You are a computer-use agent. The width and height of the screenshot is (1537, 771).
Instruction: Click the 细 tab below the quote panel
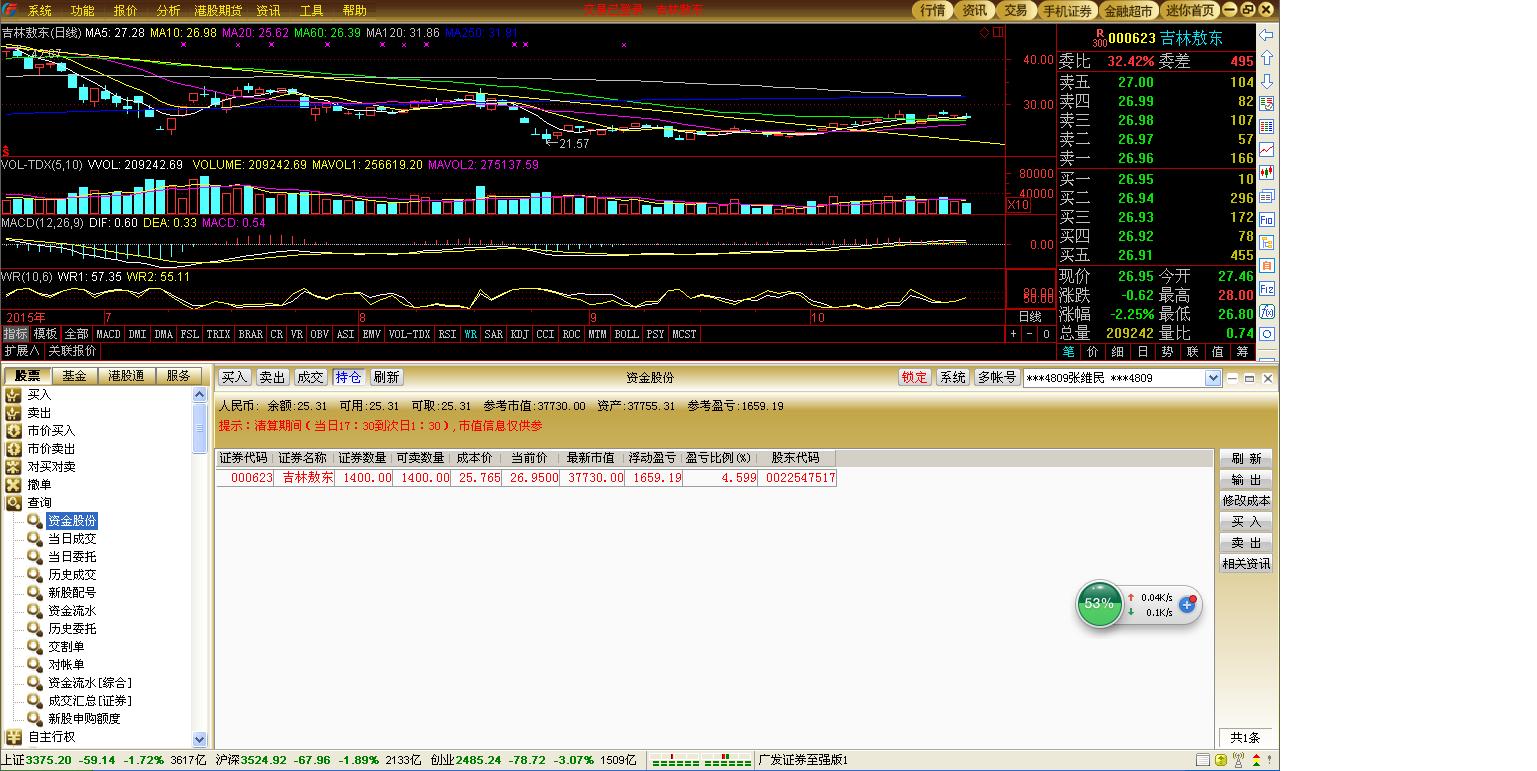[1117, 352]
